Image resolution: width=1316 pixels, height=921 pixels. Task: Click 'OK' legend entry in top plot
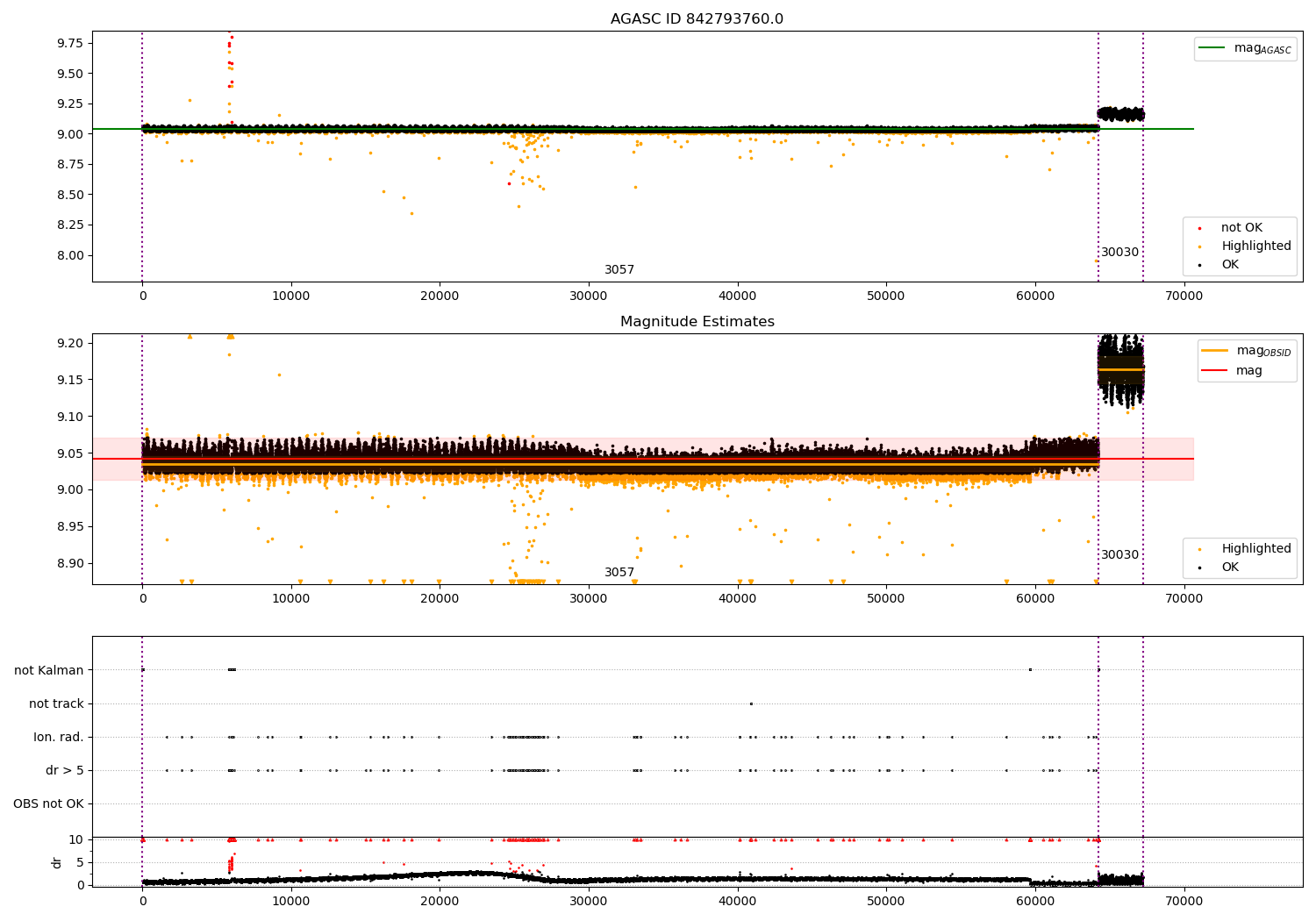pyautogui.click(x=1230, y=265)
